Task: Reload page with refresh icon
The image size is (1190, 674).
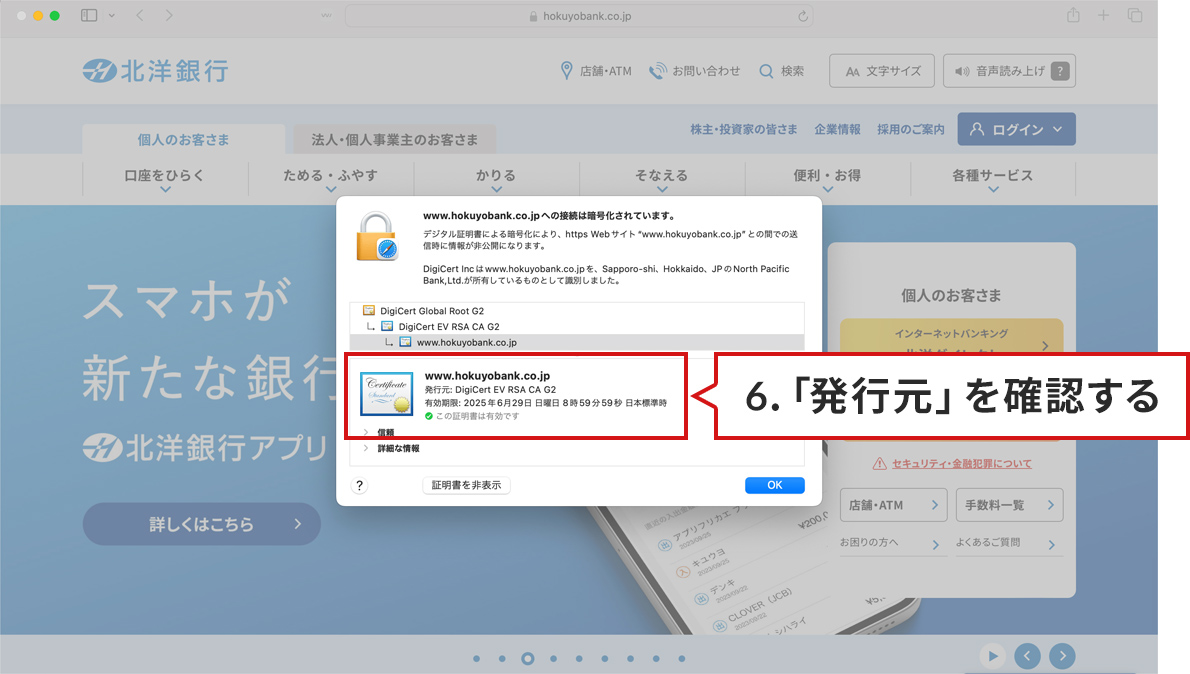Action: tap(802, 16)
